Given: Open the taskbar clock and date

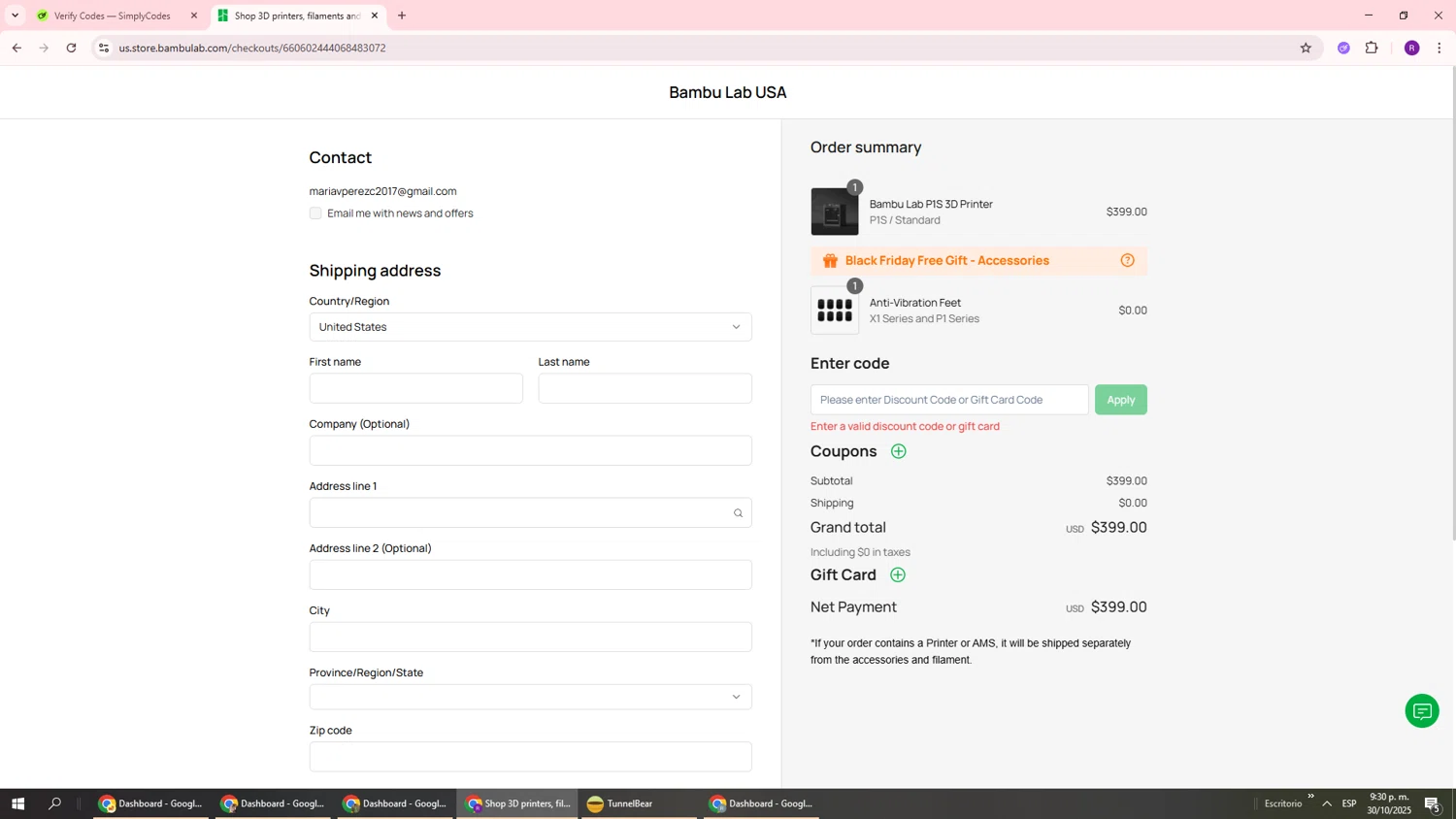Looking at the screenshot, I should point(1389,803).
